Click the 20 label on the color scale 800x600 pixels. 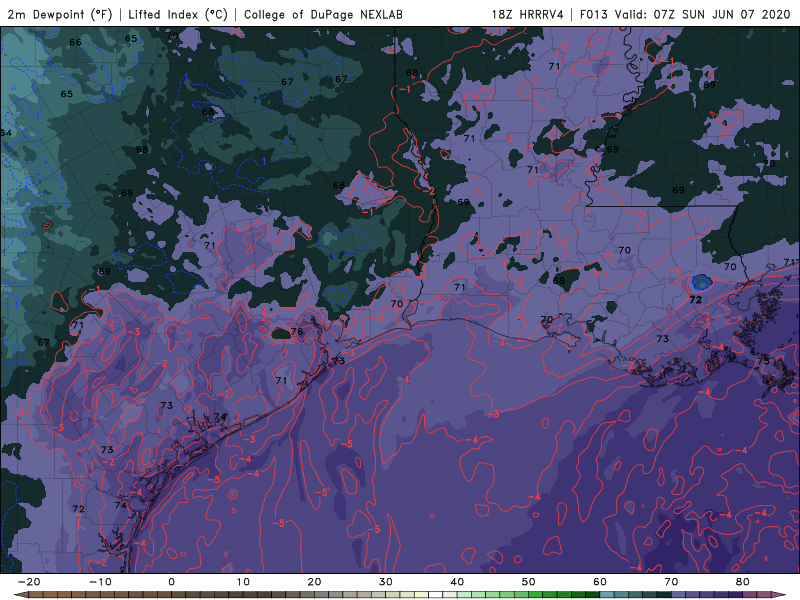tap(314, 582)
